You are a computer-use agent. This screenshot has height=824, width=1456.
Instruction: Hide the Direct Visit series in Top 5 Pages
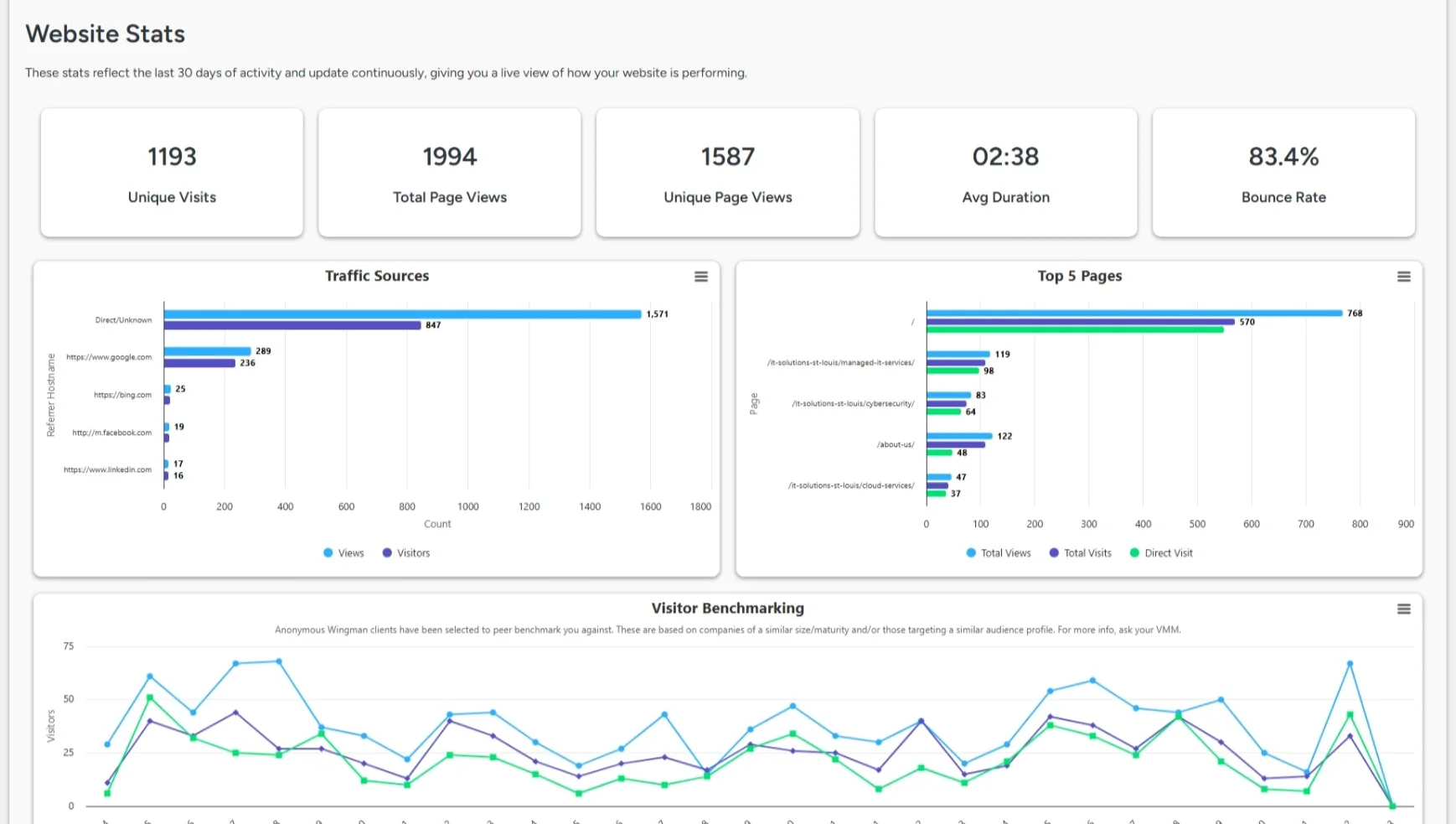tap(1170, 552)
